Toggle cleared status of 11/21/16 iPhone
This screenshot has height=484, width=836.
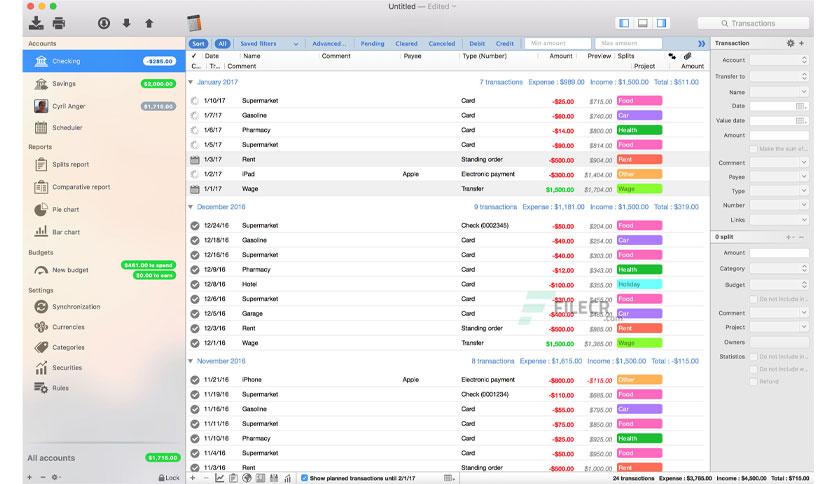[195, 380]
